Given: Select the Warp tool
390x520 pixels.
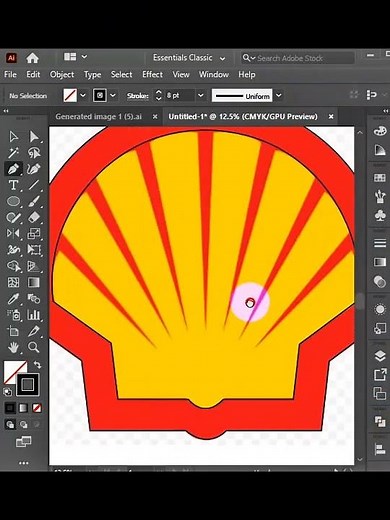Looking at the screenshot, I should click(x=13, y=249).
